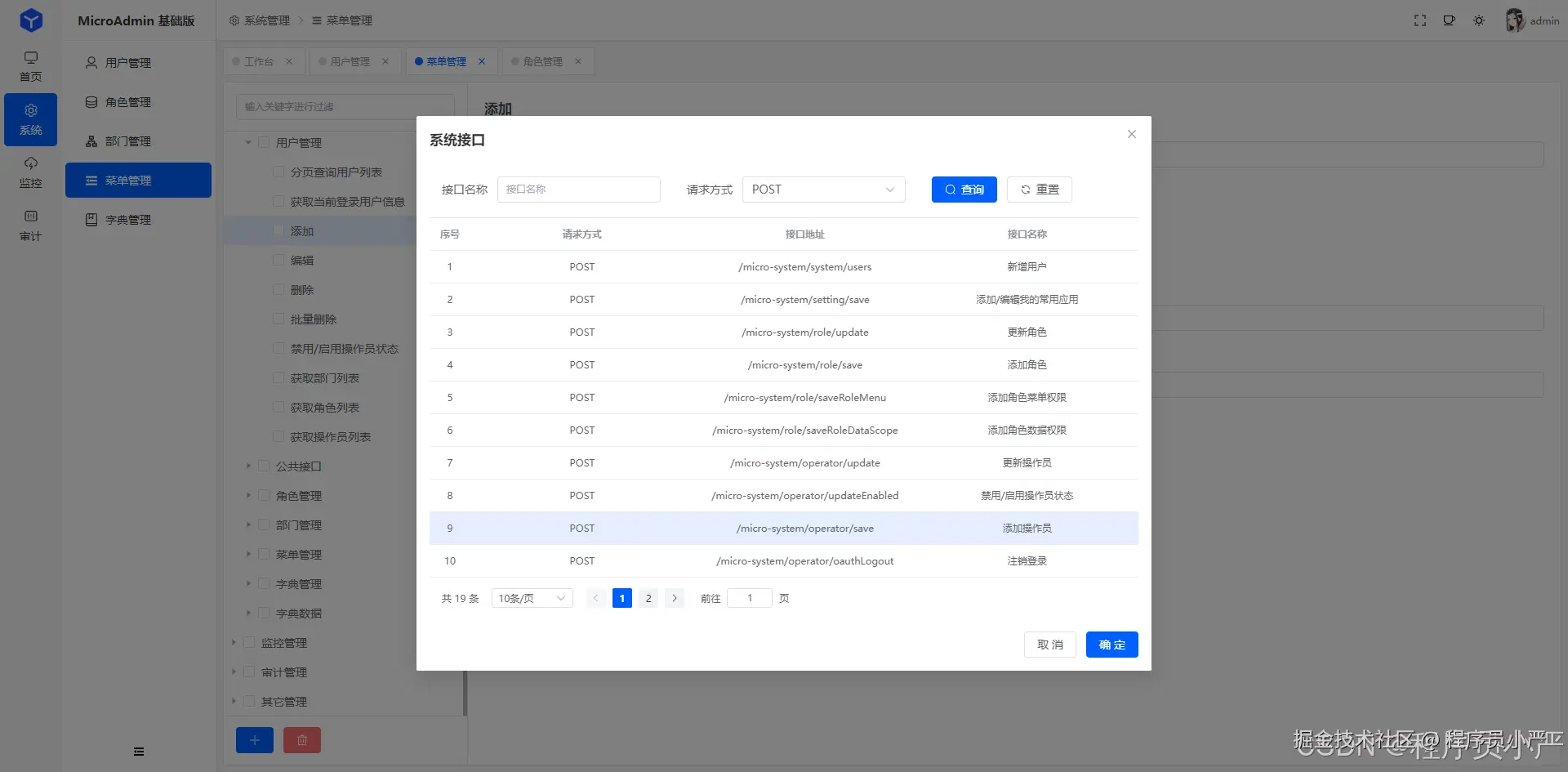The width and height of the screenshot is (1568, 772).
Task: Click the blue plus button below the tree
Action: (254, 739)
